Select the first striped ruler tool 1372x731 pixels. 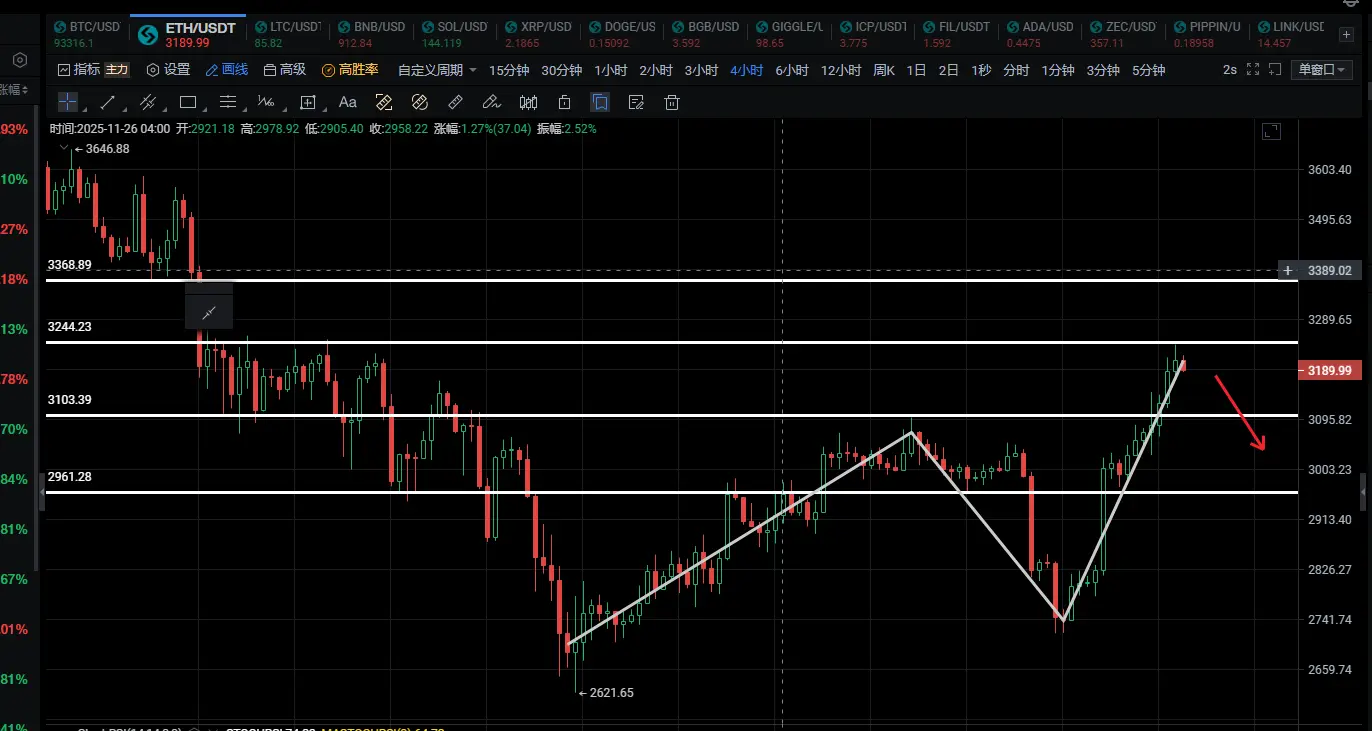click(x=383, y=102)
